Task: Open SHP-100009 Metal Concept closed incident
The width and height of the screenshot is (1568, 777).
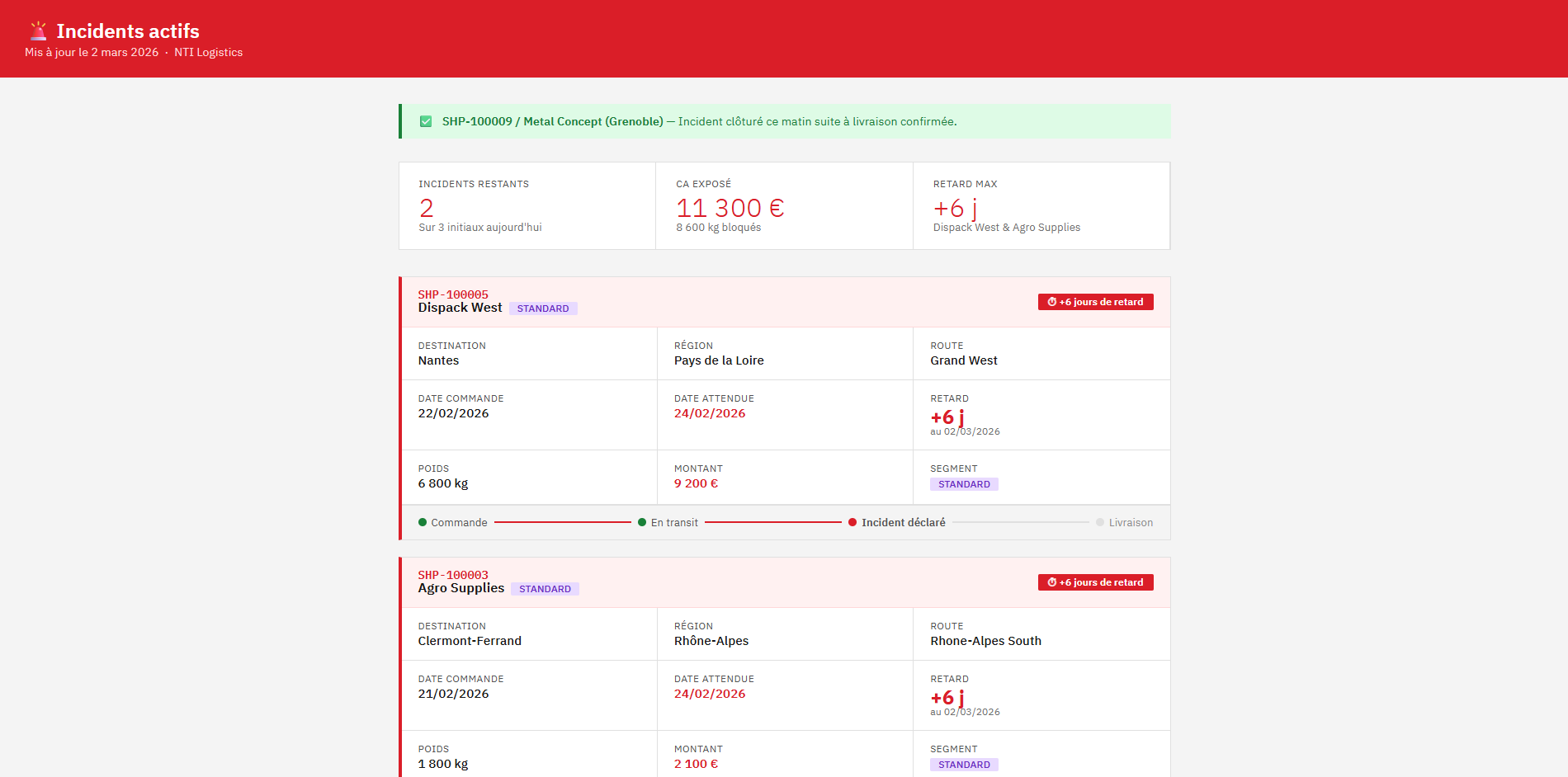Action: 552,121
